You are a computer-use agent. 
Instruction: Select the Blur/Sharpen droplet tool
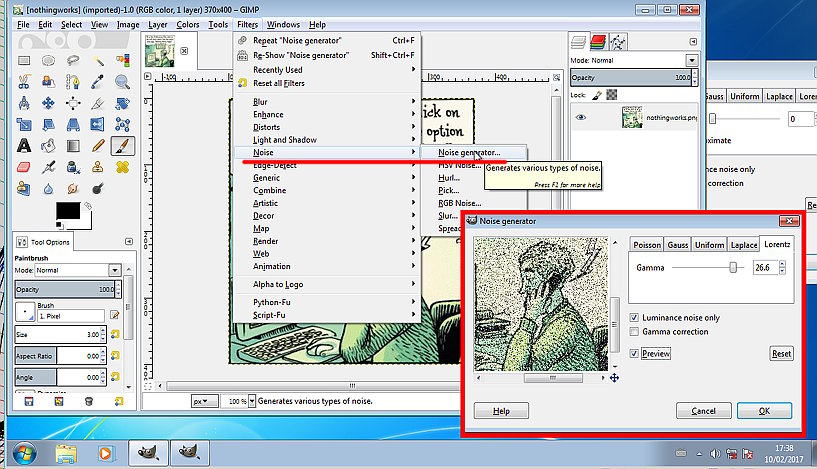pos(48,188)
